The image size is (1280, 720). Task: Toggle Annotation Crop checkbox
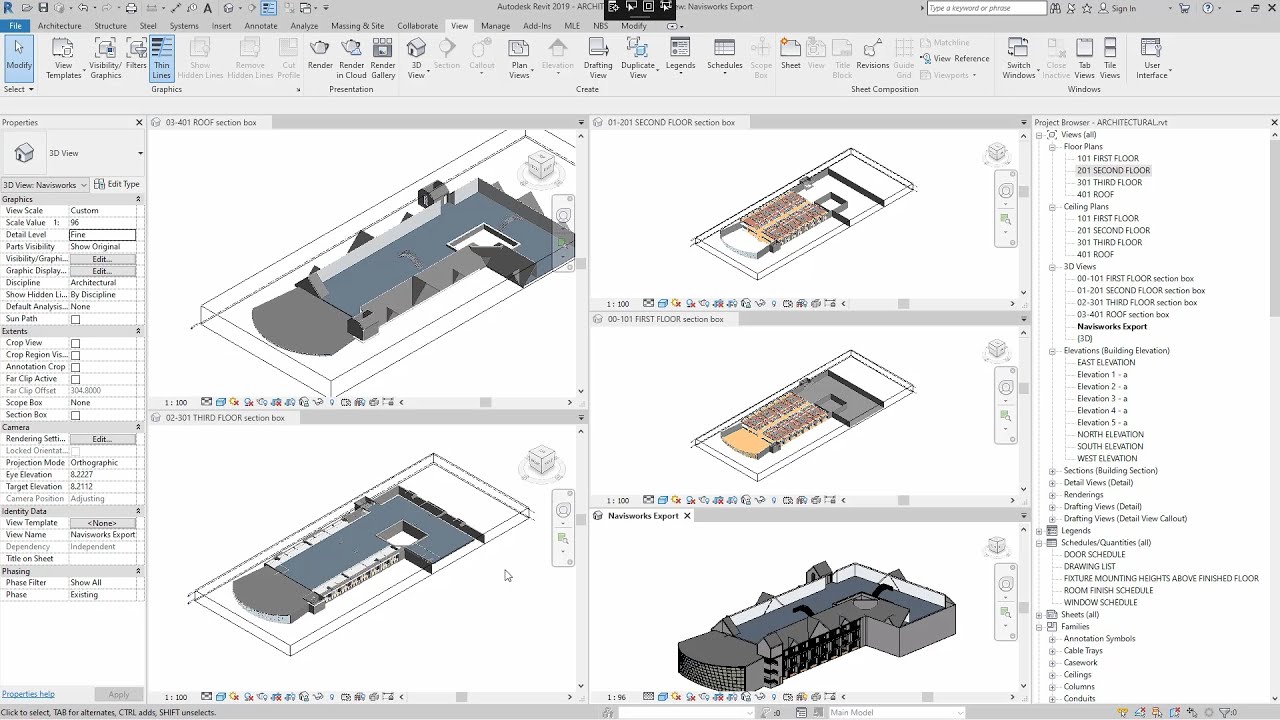(x=75, y=367)
